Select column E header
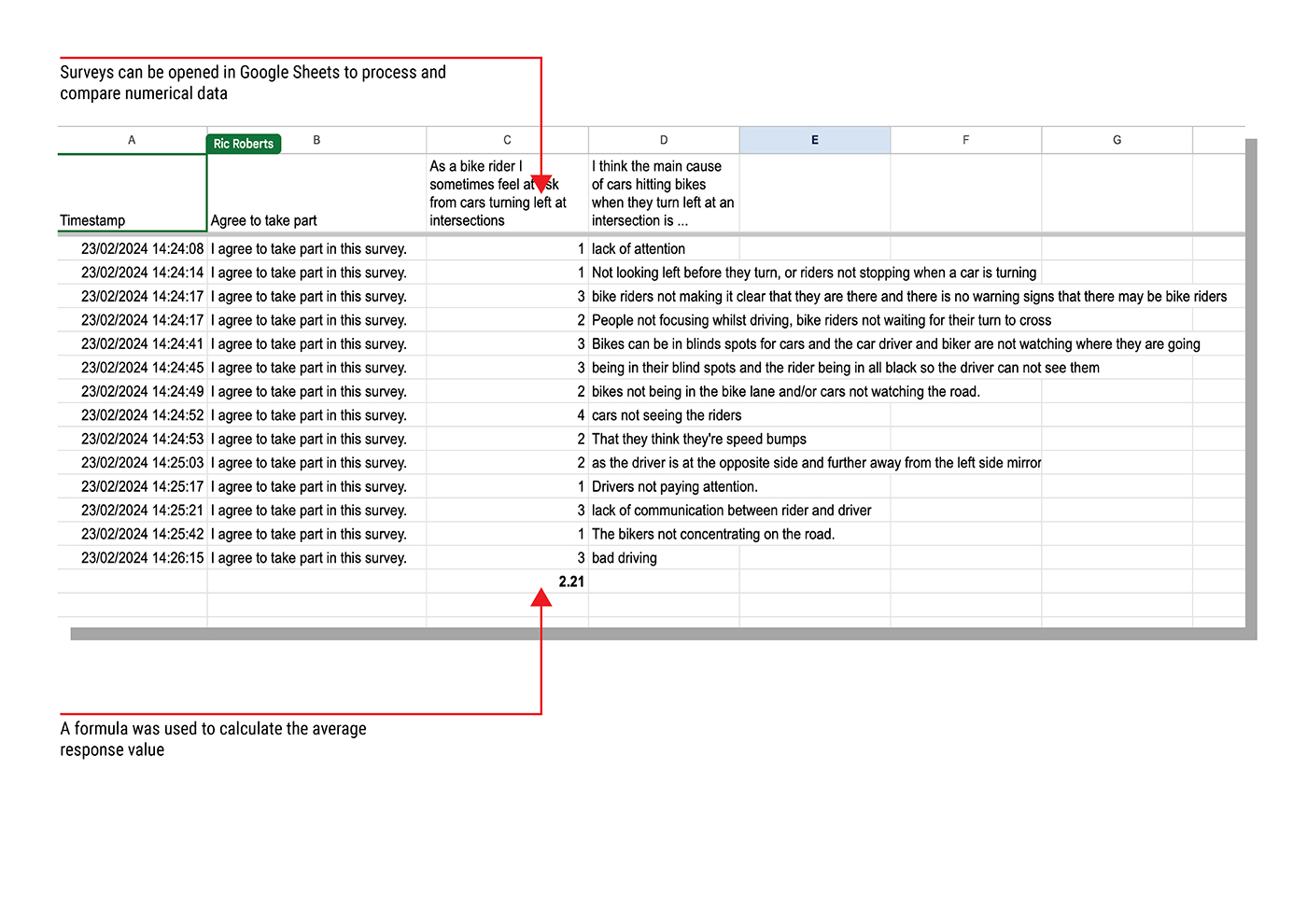 [x=814, y=139]
